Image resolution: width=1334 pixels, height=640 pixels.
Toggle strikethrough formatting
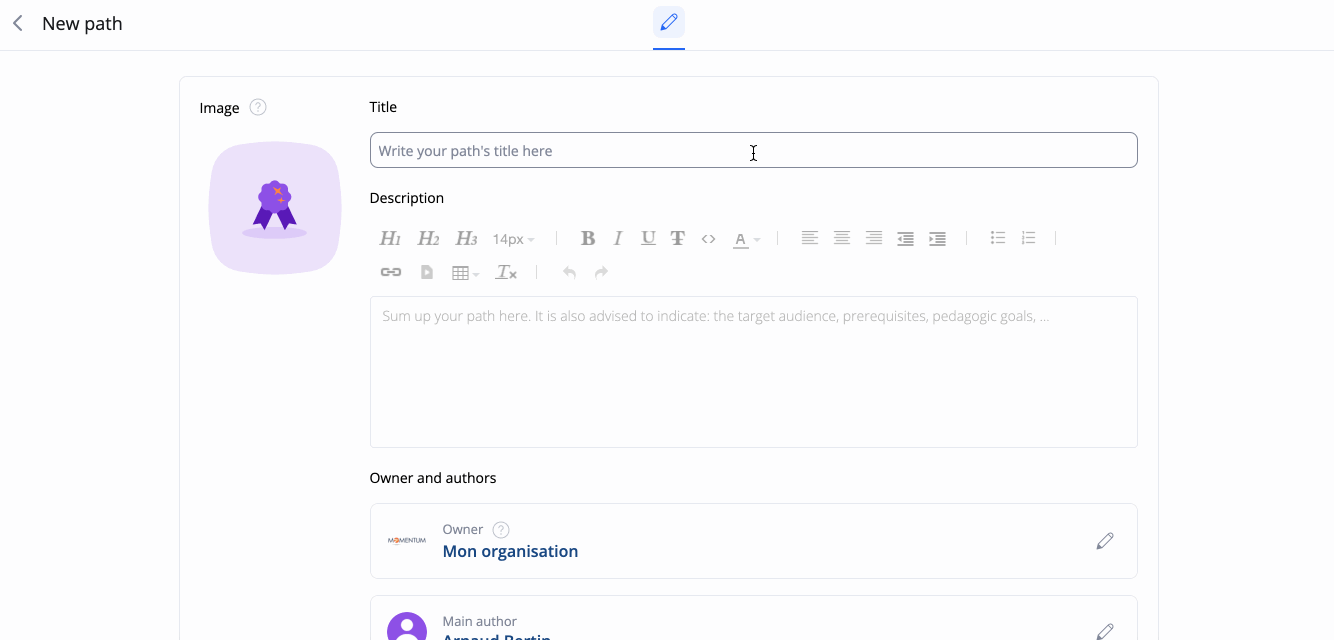pos(678,238)
